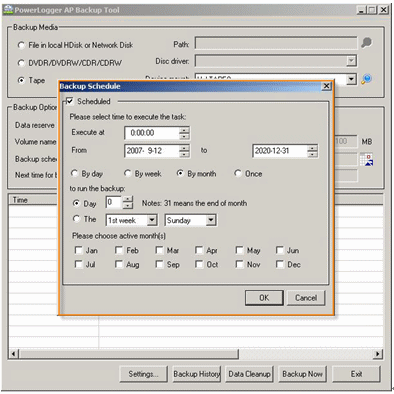
Task: Click the tape device search icon
Action: [367, 79]
